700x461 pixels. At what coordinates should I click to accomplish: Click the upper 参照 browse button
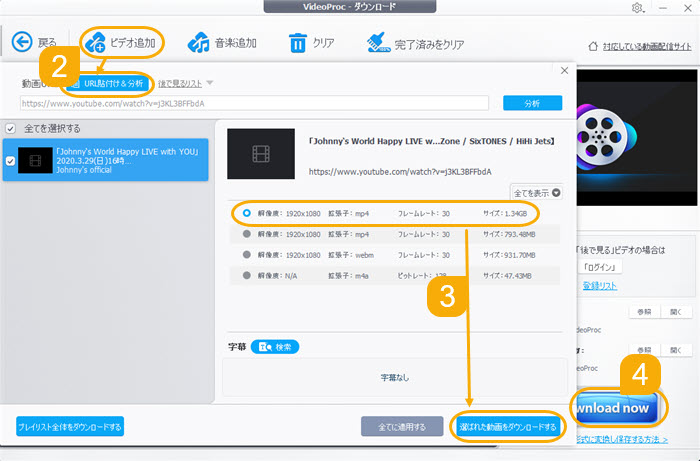(x=644, y=312)
